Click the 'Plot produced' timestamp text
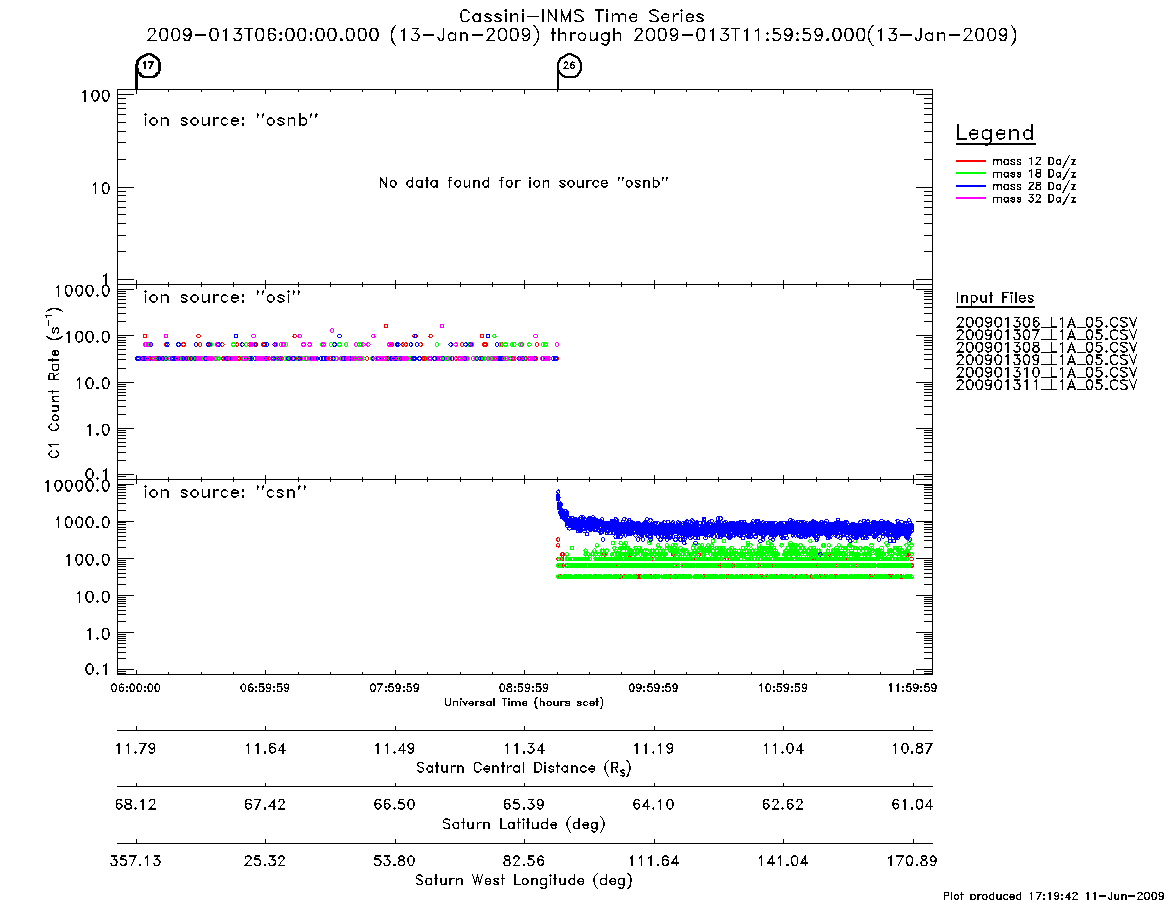 pyautogui.click(x=1054, y=896)
